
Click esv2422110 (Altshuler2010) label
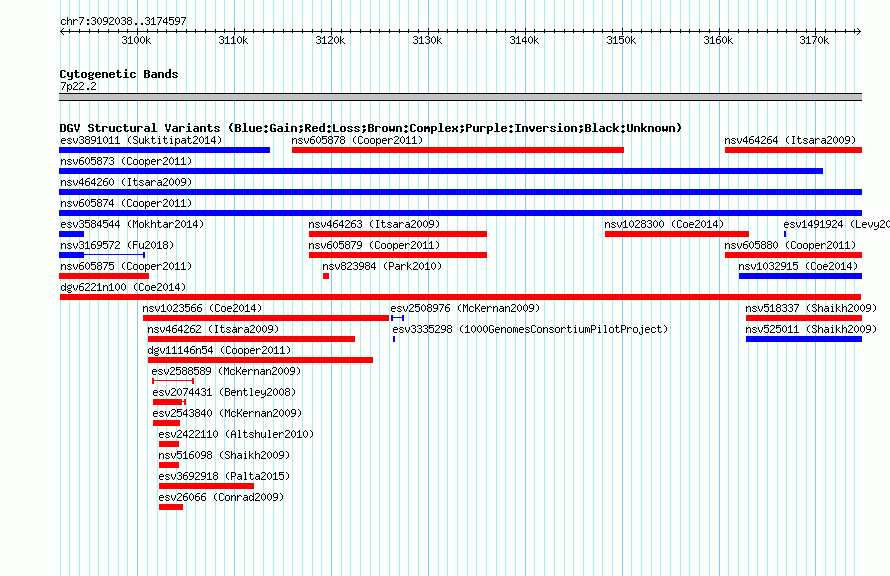coord(236,434)
